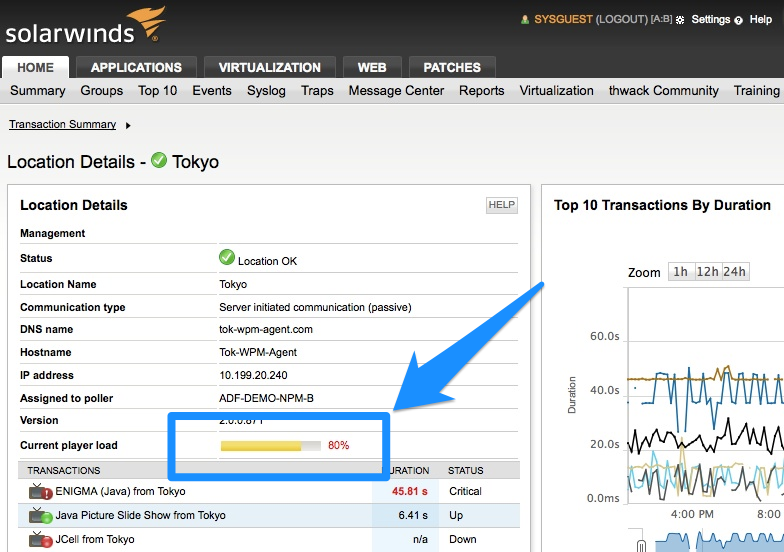This screenshot has width=784, height=552.
Task: Click the gear icon next to Settings
Action: (x=680, y=20)
